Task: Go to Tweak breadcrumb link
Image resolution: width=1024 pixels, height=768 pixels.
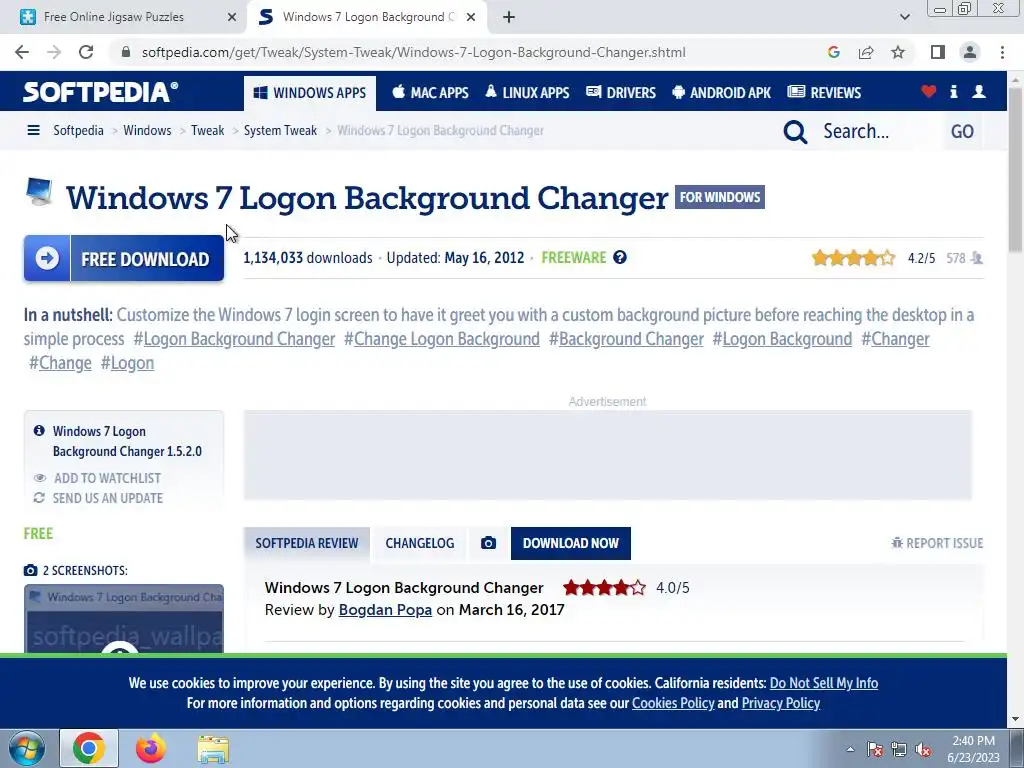Action: point(208,131)
